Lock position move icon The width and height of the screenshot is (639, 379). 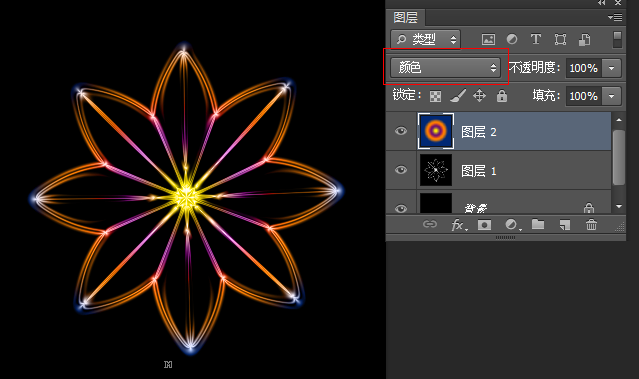click(x=479, y=96)
